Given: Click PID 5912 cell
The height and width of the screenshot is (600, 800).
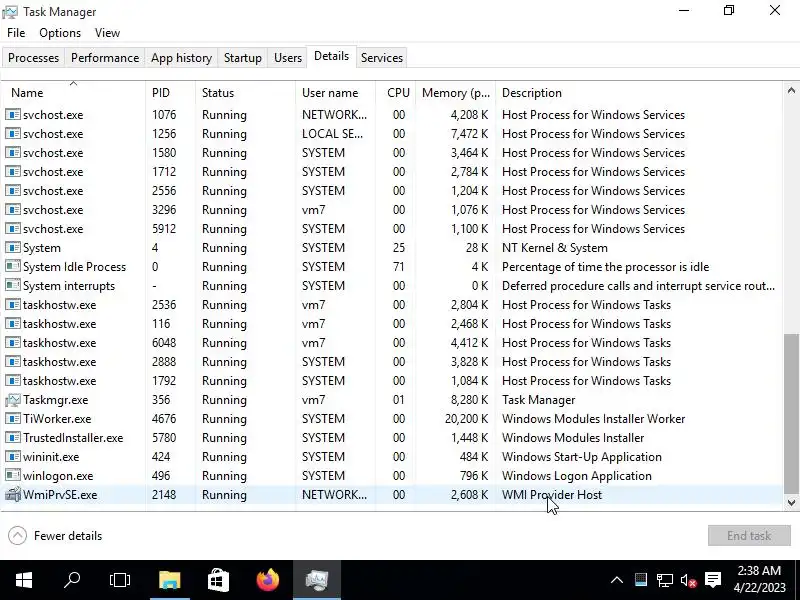Looking at the screenshot, I should pos(164,229).
